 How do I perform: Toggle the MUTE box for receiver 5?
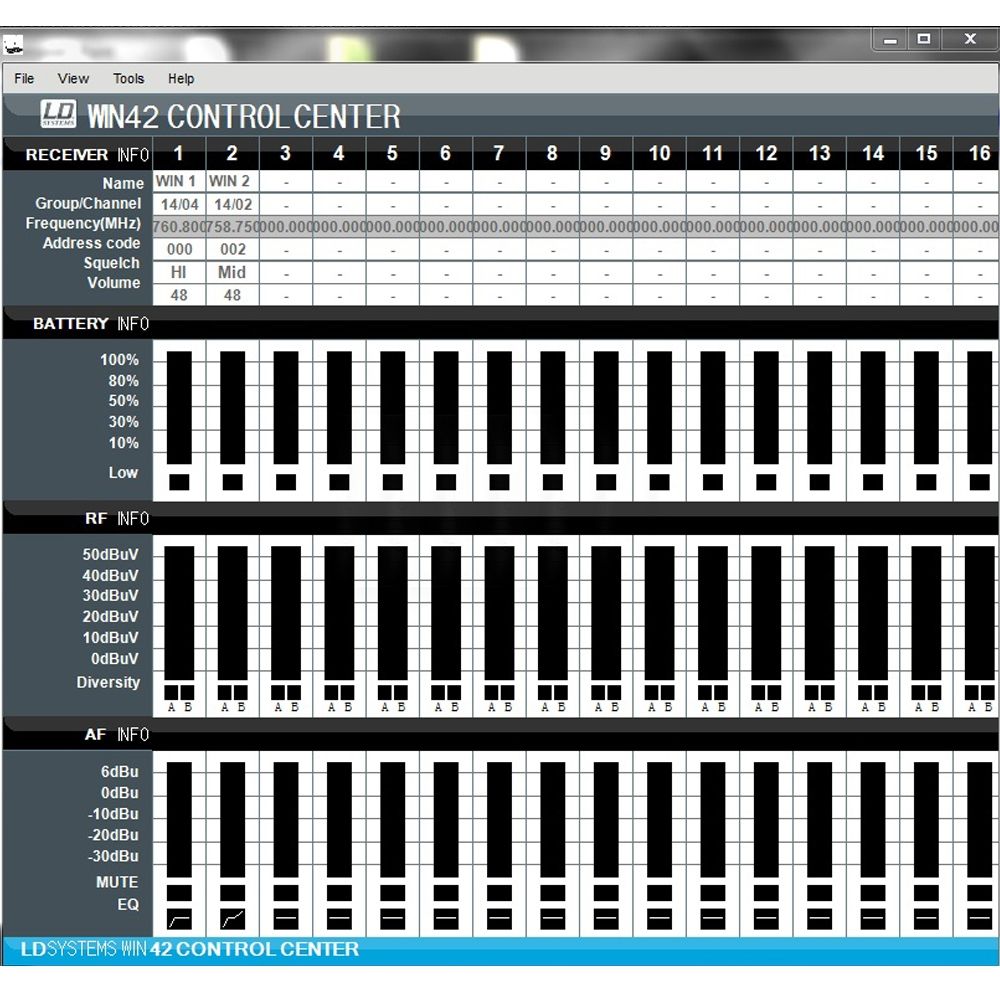pos(392,892)
